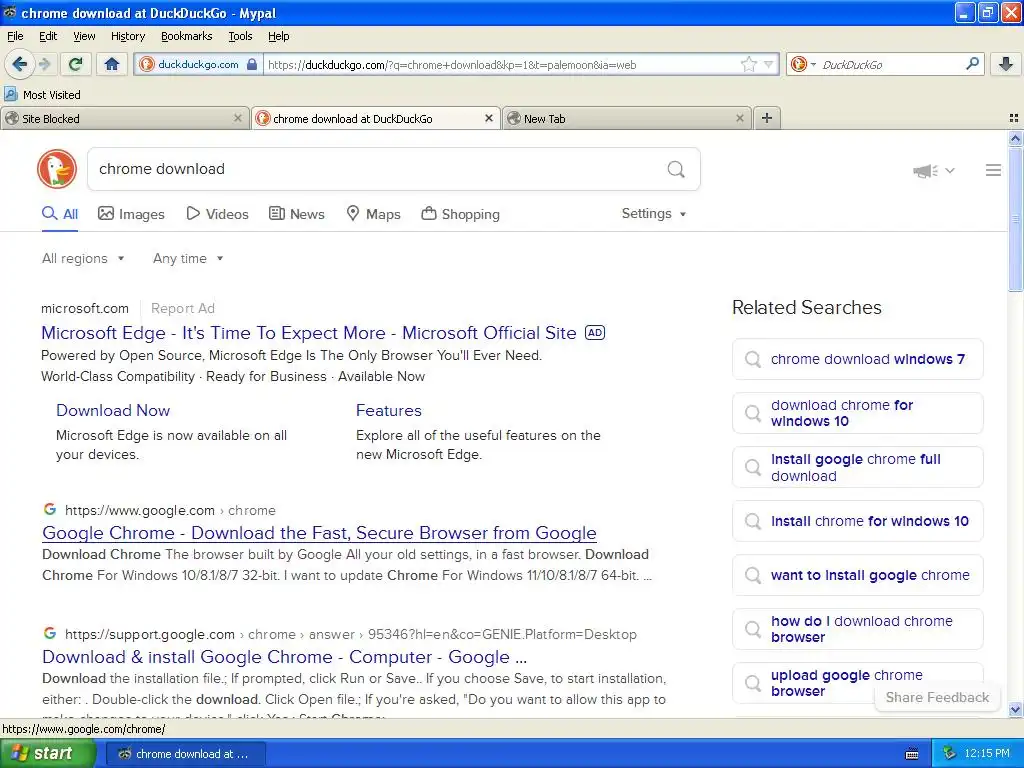Click the page scrollbar up arrow
The height and width of the screenshot is (768, 1024).
click(1015, 138)
